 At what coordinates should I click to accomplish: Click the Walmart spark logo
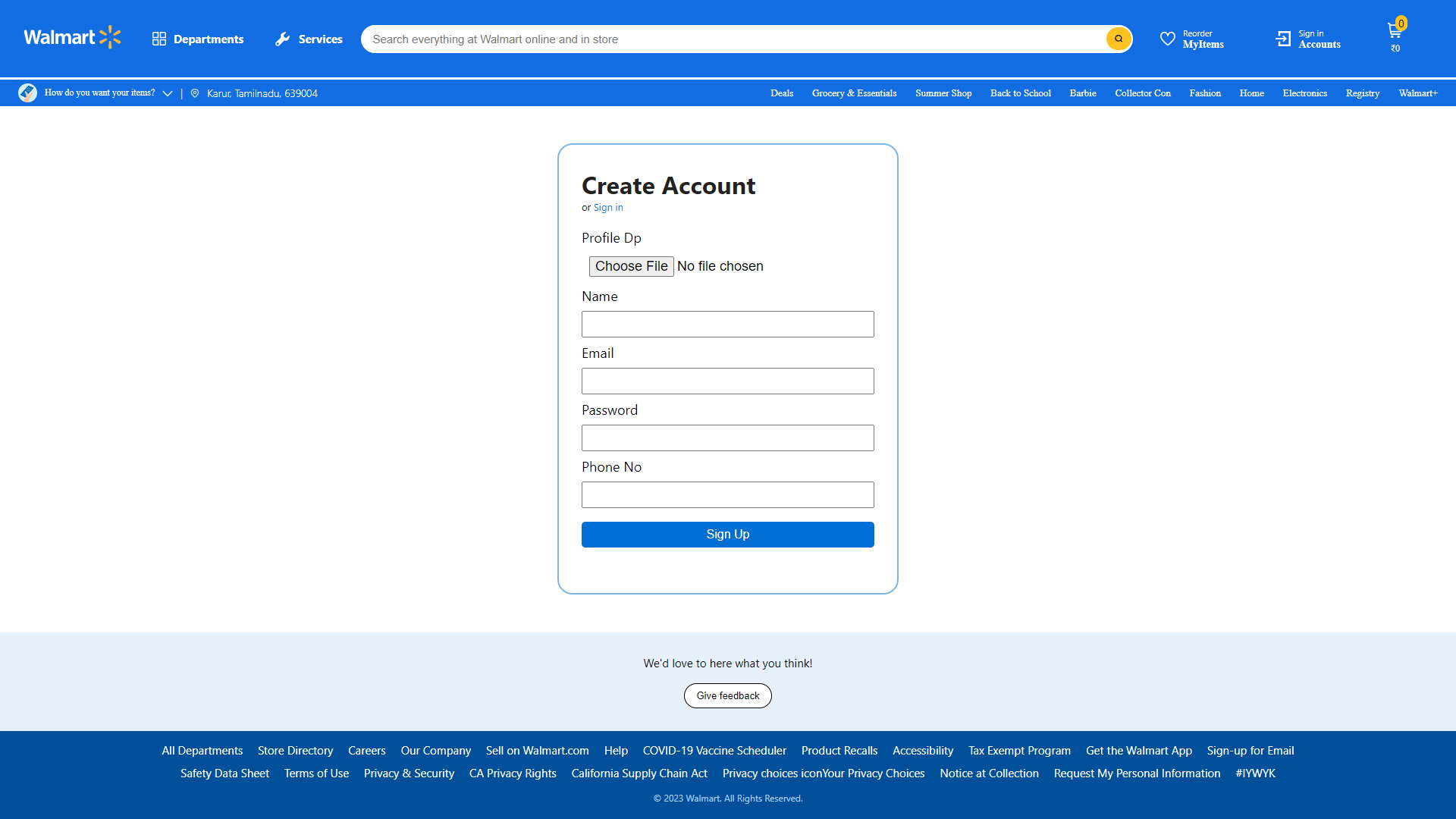[110, 37]
